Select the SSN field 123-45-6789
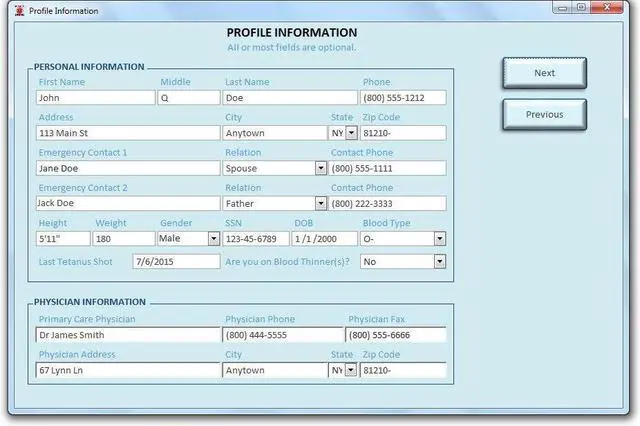Screen dimensions: 640x426 click(x=256, y=239)
